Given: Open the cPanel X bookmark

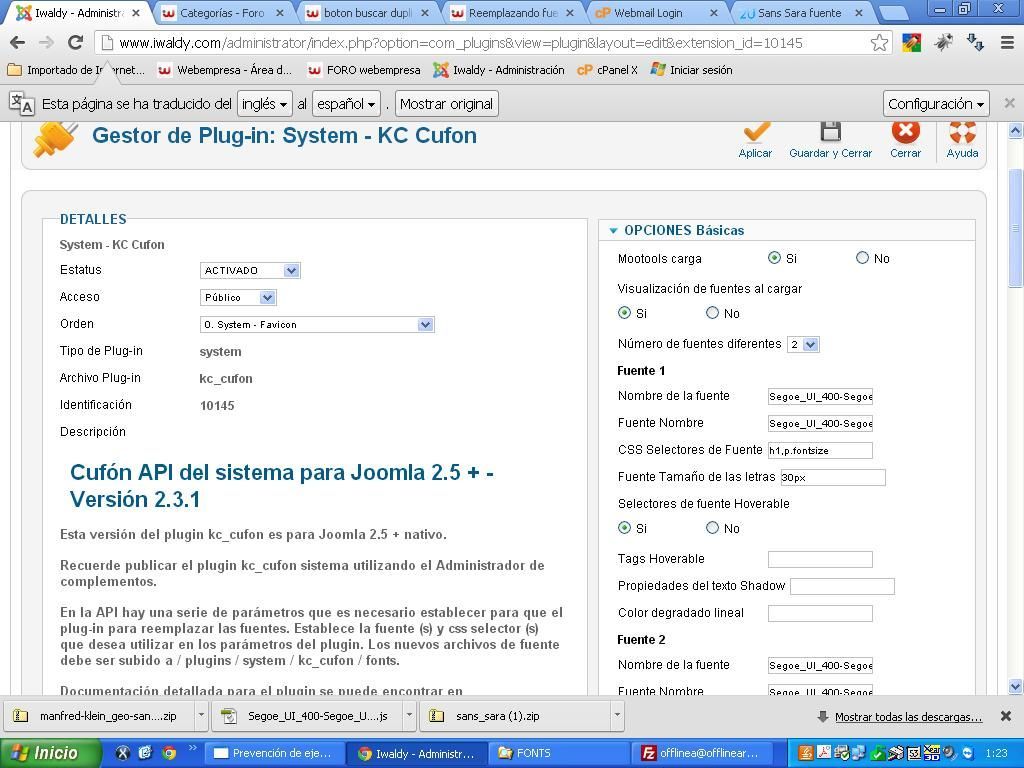Looking at the screenshot, I should 607,70.
